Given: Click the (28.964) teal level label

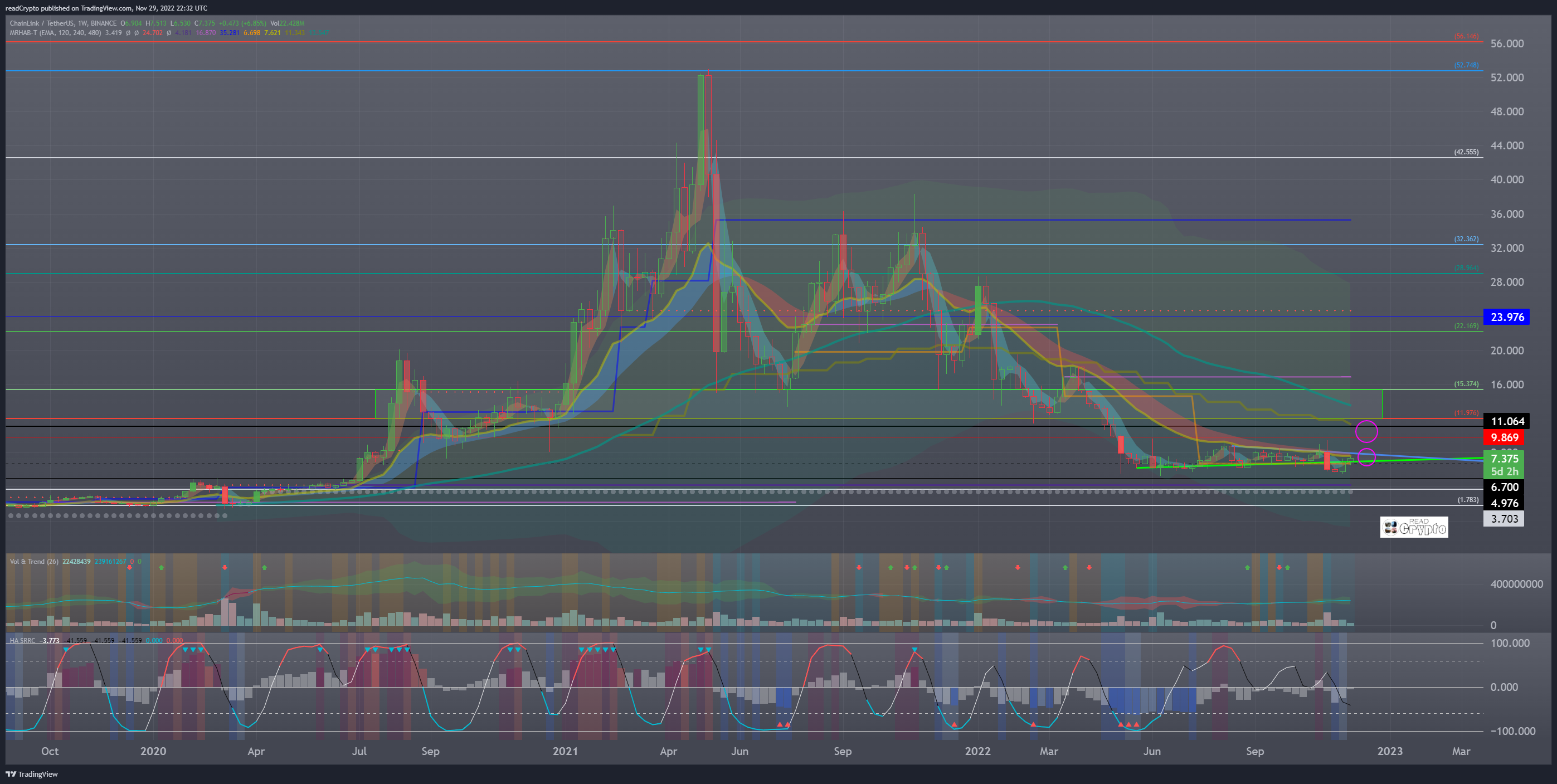Looking at the screenshot, I should (1466, 268).
